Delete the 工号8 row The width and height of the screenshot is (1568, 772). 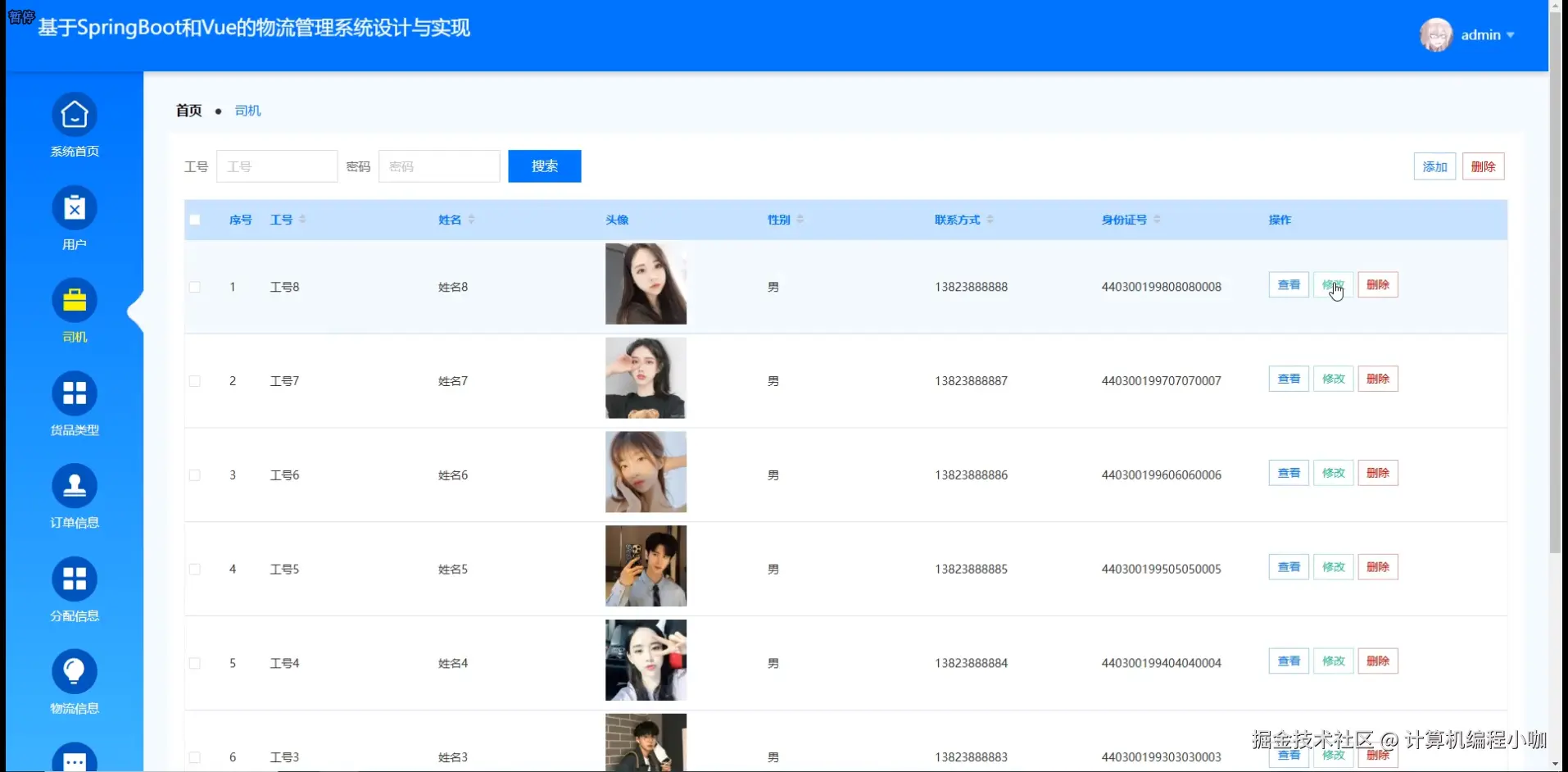1378,285
